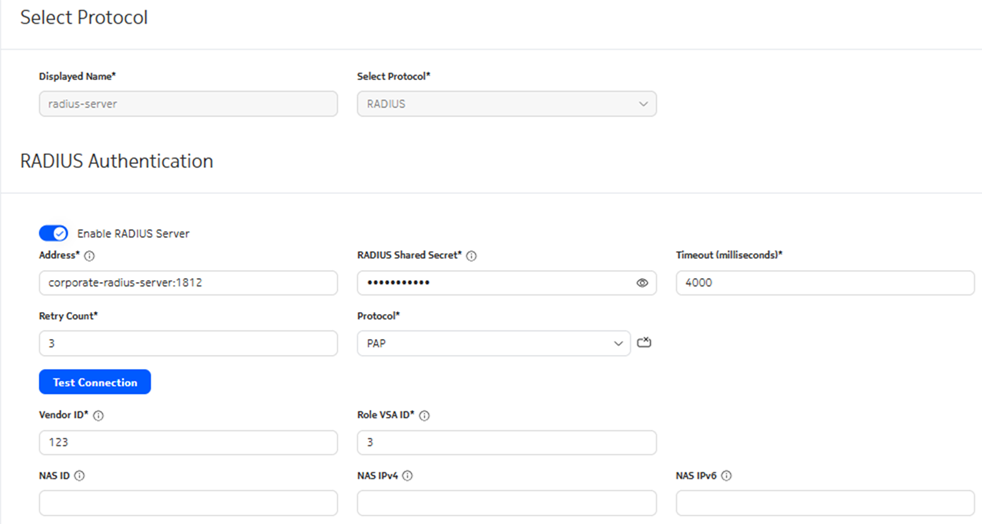Open the Select Protocol RADIUS dropdown
The image size is (982, 524).
pyautogui.click(x=506, y=104)
